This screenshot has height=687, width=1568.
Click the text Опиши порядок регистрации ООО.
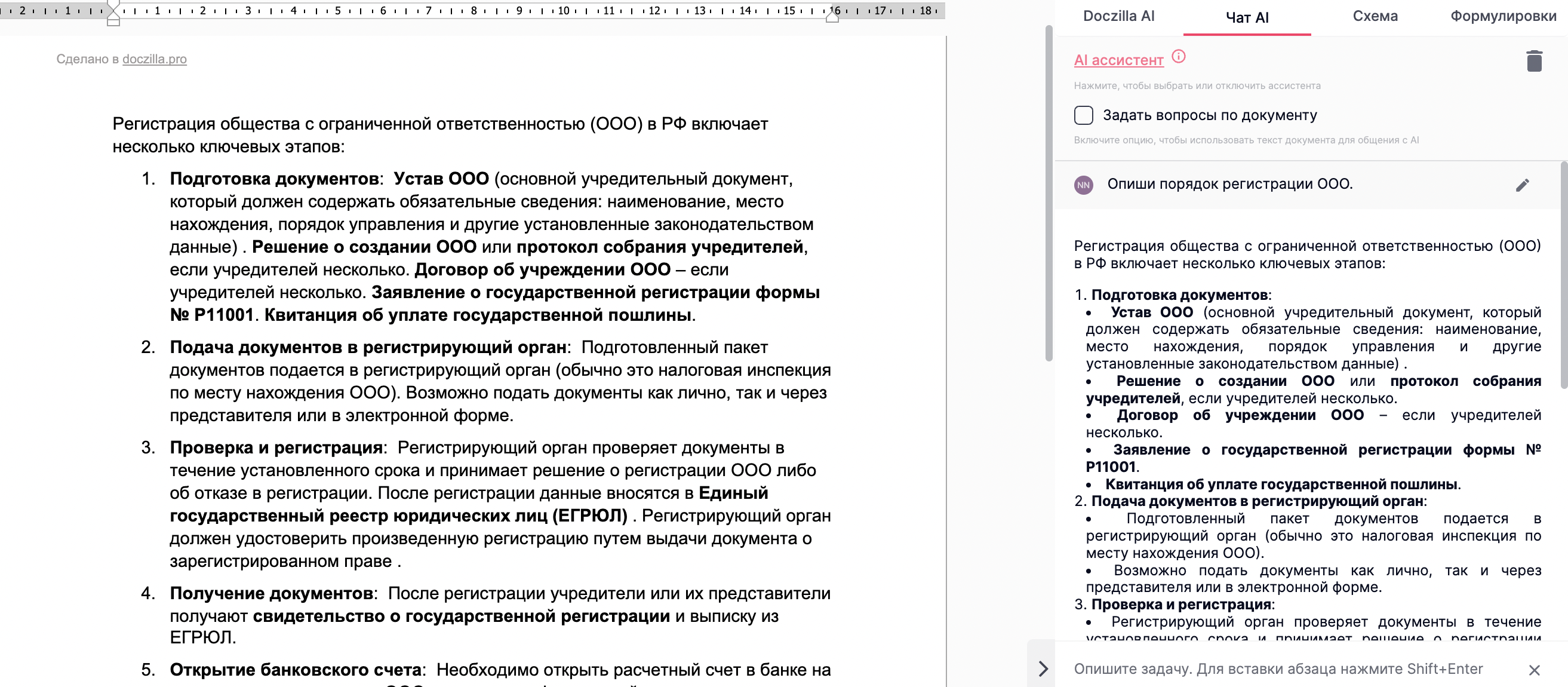tap(1229, 184)
